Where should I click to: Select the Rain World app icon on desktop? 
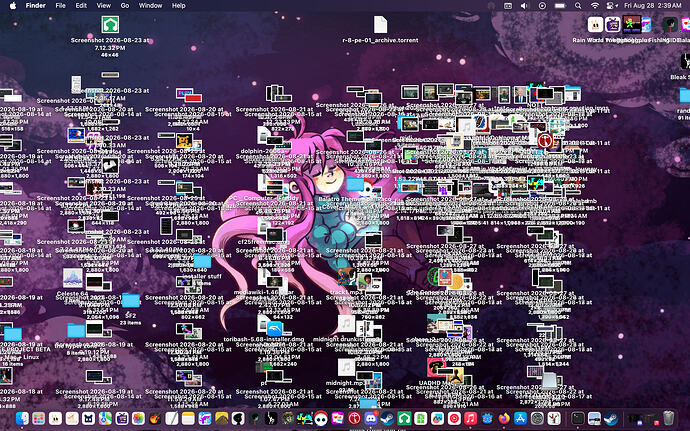point(595,25)
